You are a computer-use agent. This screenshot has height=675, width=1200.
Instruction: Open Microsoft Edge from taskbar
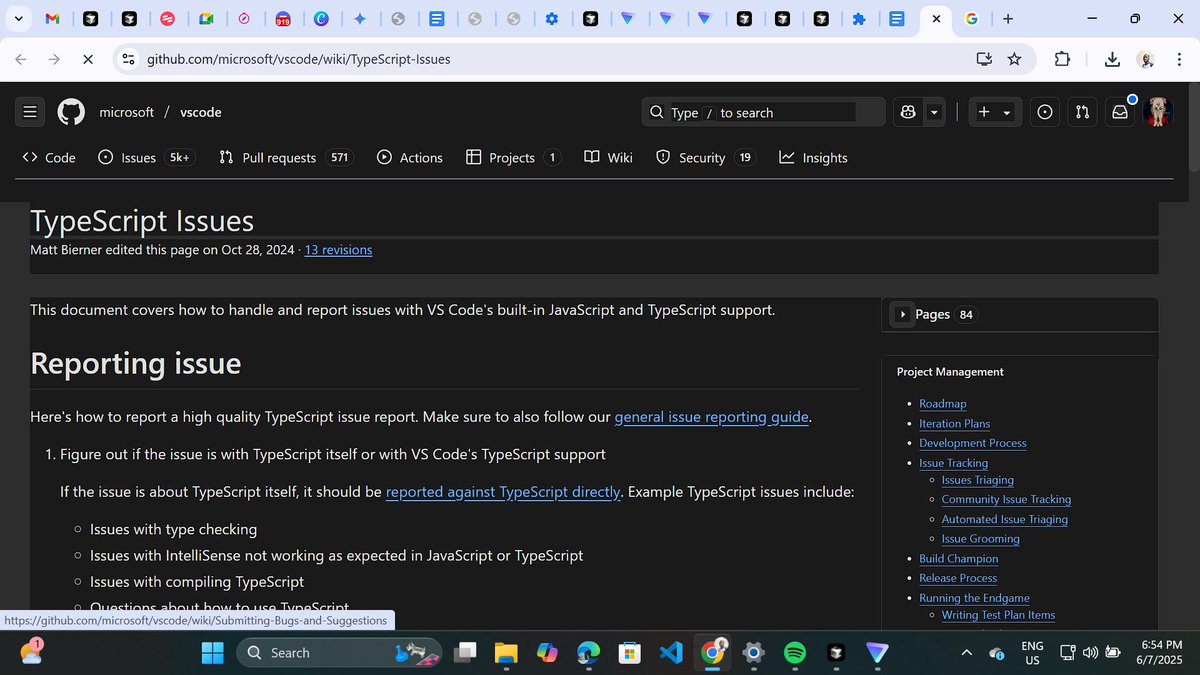click(588, 652)
